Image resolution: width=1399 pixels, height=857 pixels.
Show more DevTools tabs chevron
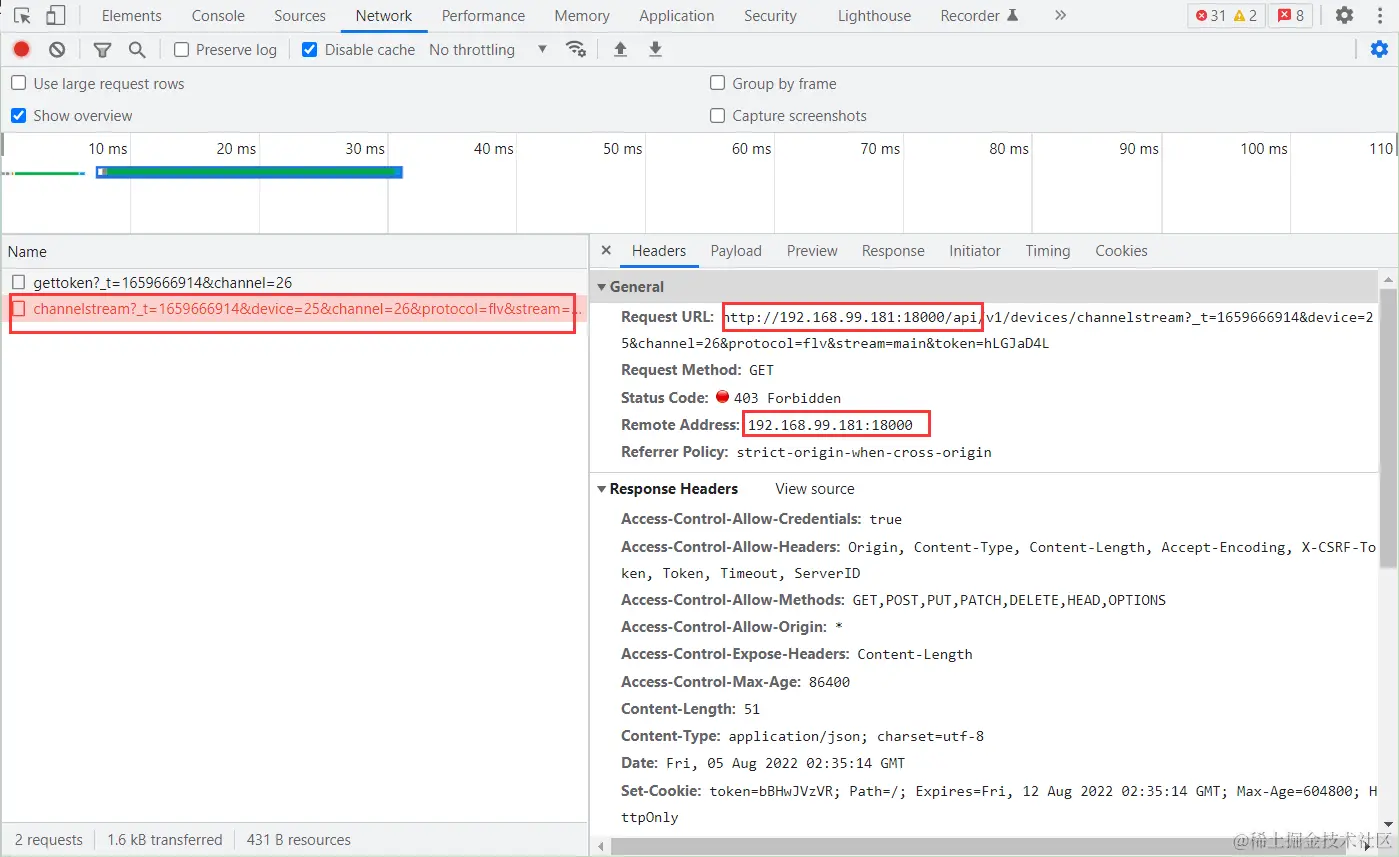(1060, 16)
